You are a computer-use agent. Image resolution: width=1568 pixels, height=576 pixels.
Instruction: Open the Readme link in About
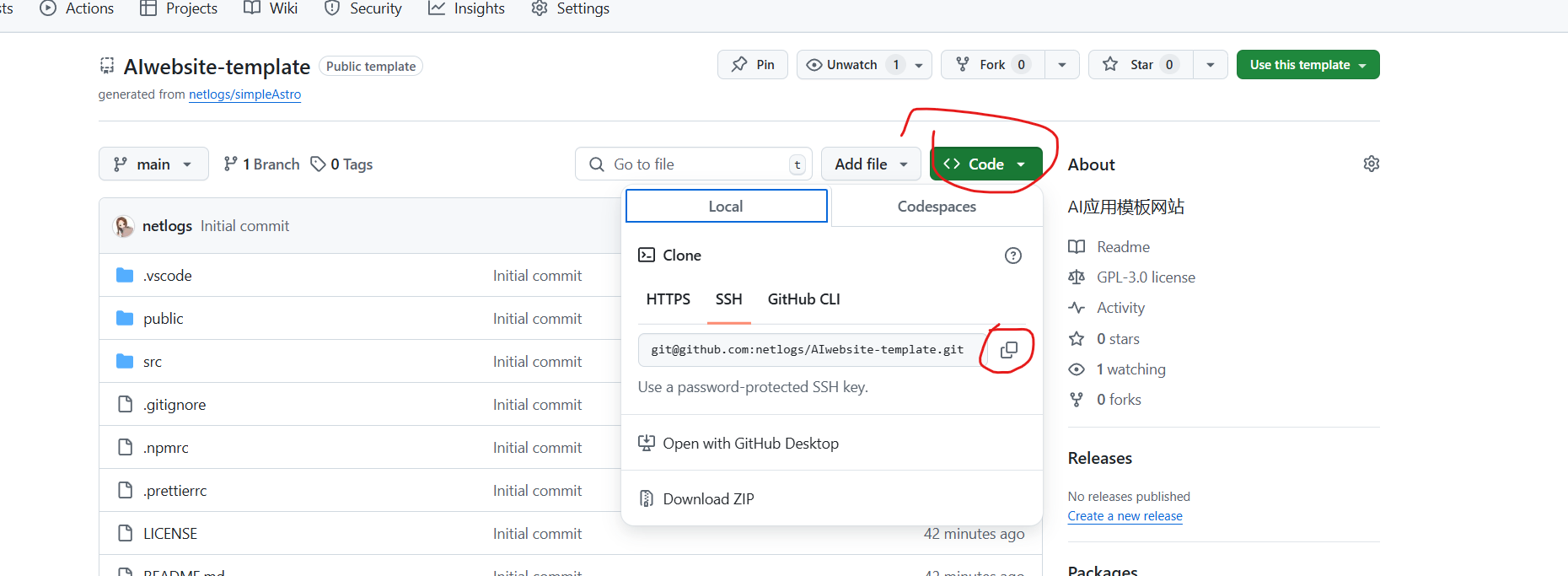pyautogui.click(x=1123, y=246)
